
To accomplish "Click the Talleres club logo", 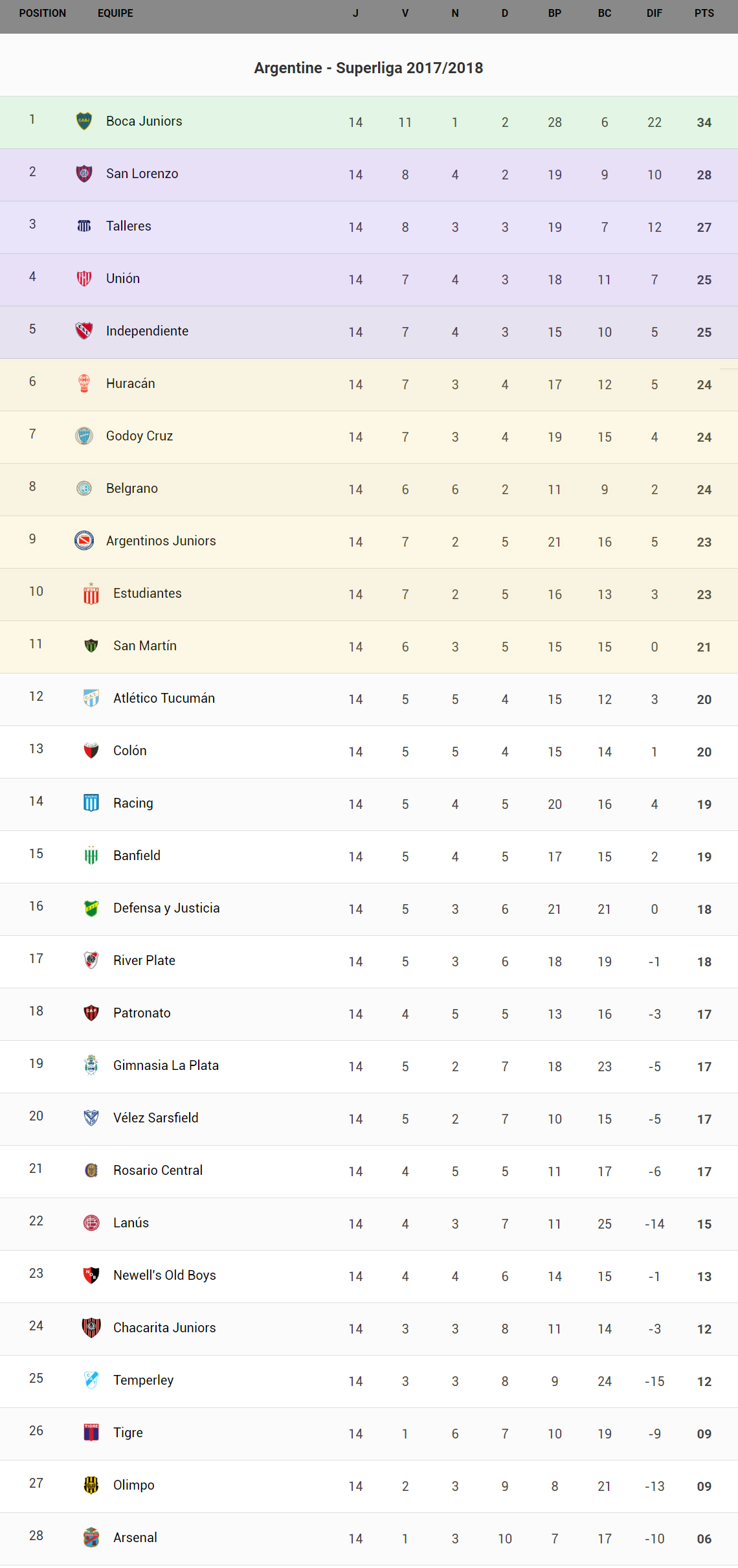I will [84, 226].
